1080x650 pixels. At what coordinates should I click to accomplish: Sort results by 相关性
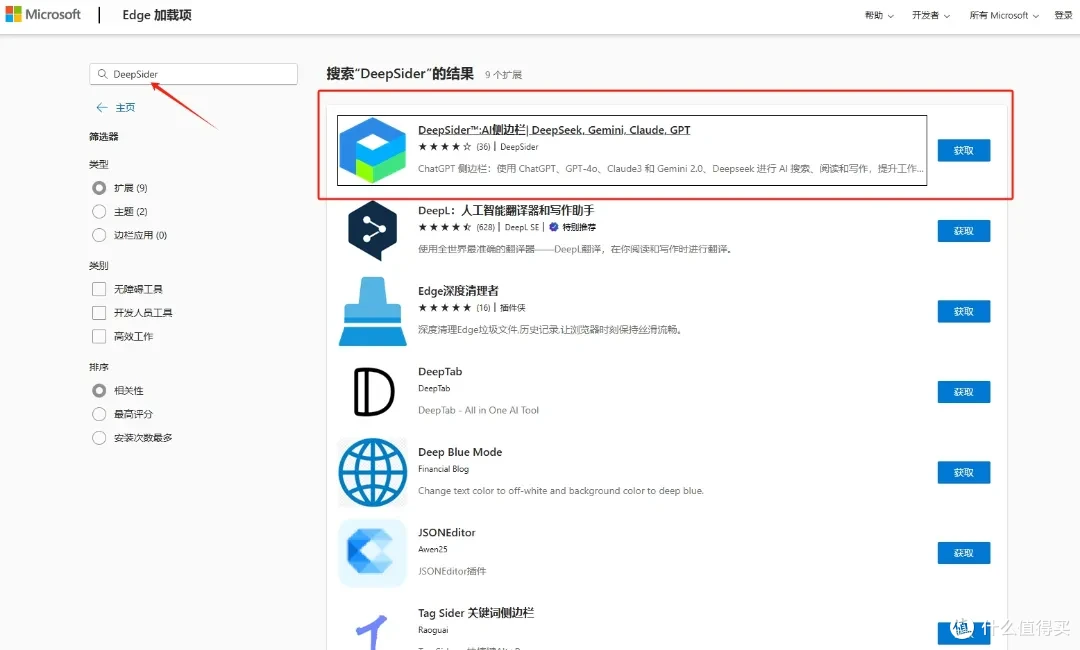99,390
